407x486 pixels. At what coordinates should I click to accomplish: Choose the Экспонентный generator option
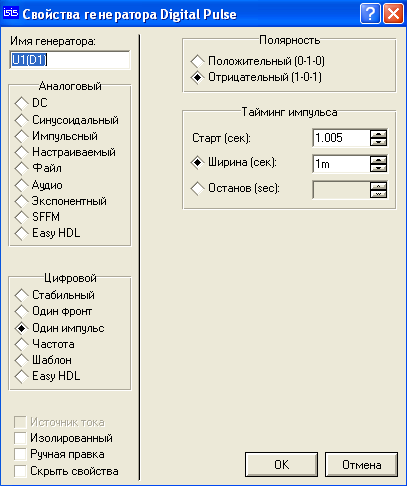click(x=61, y=201)
